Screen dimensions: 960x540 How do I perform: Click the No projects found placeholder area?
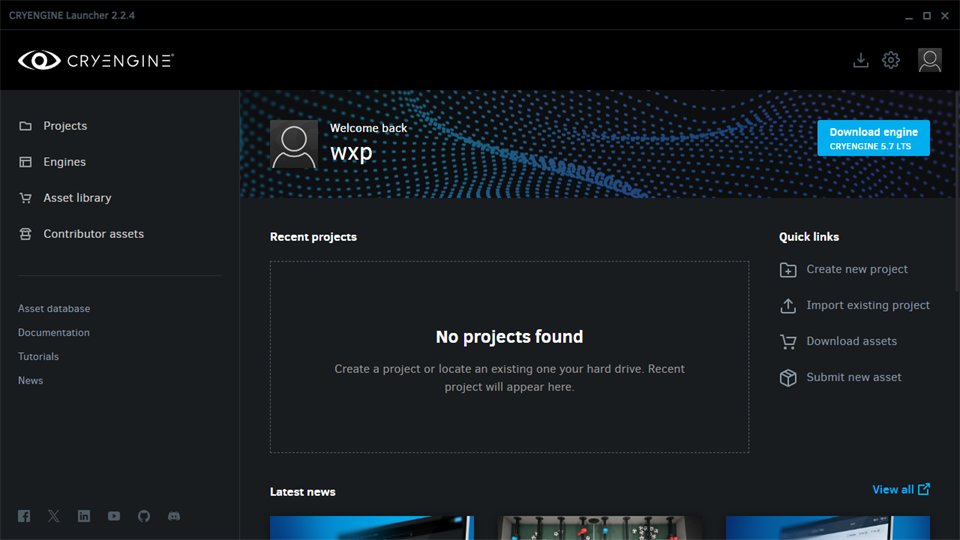(509, 357)
